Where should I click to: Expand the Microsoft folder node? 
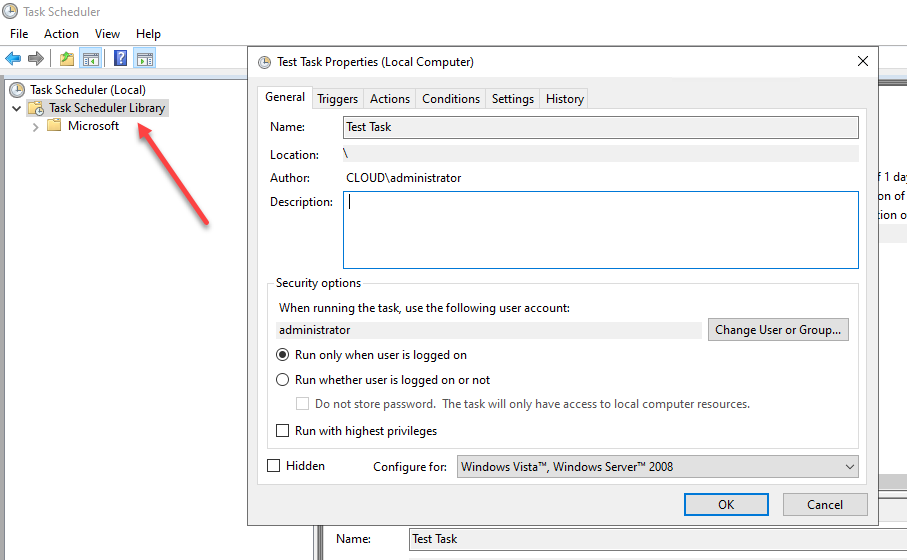click(x=35, y=127)
